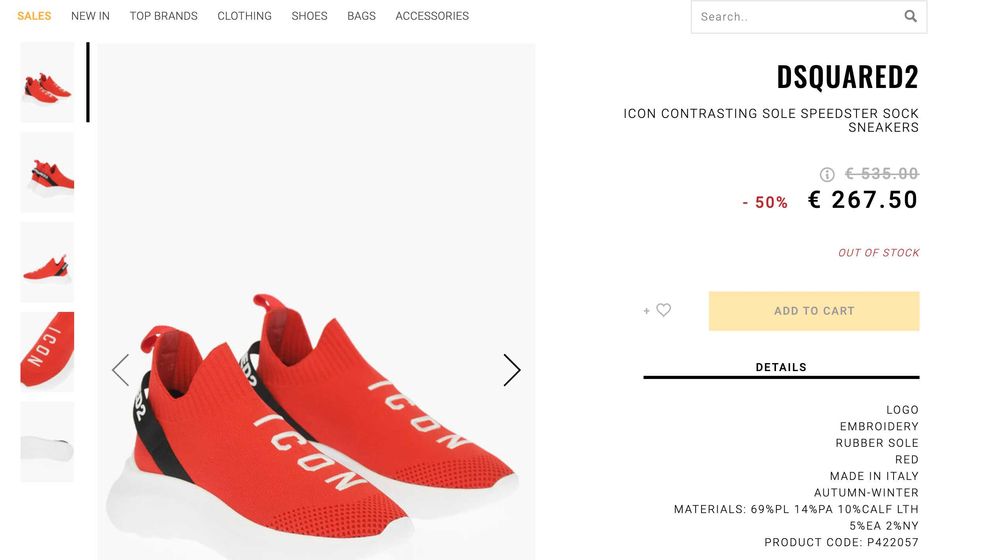Viewport: 1000px width, 560px height.
Task: Click the price info icon
Action: pos(827,174)
